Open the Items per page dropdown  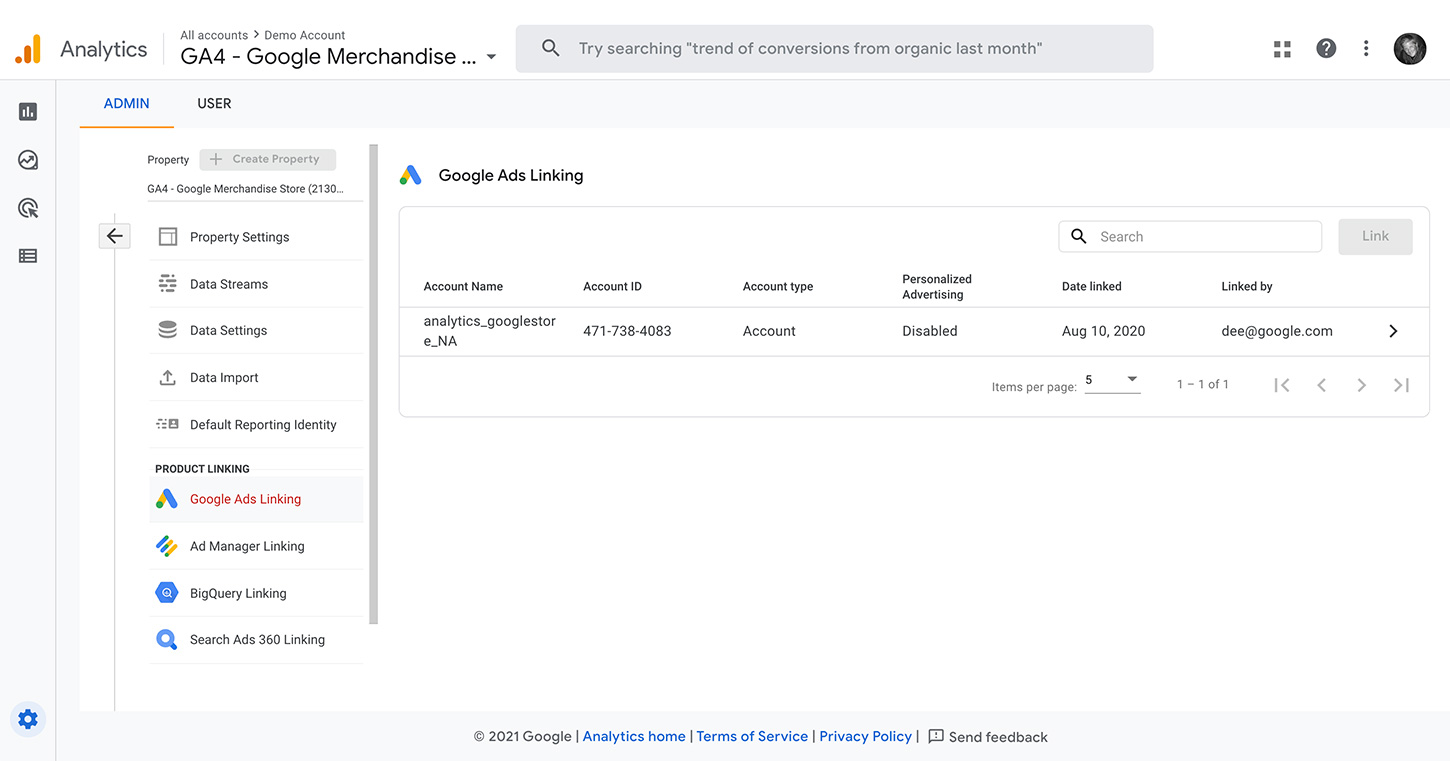click(1112, 381)
